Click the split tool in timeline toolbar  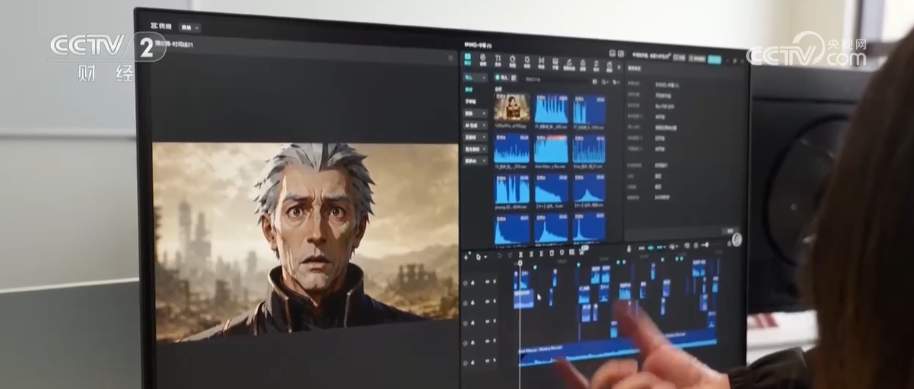click(x=521, y=254)
